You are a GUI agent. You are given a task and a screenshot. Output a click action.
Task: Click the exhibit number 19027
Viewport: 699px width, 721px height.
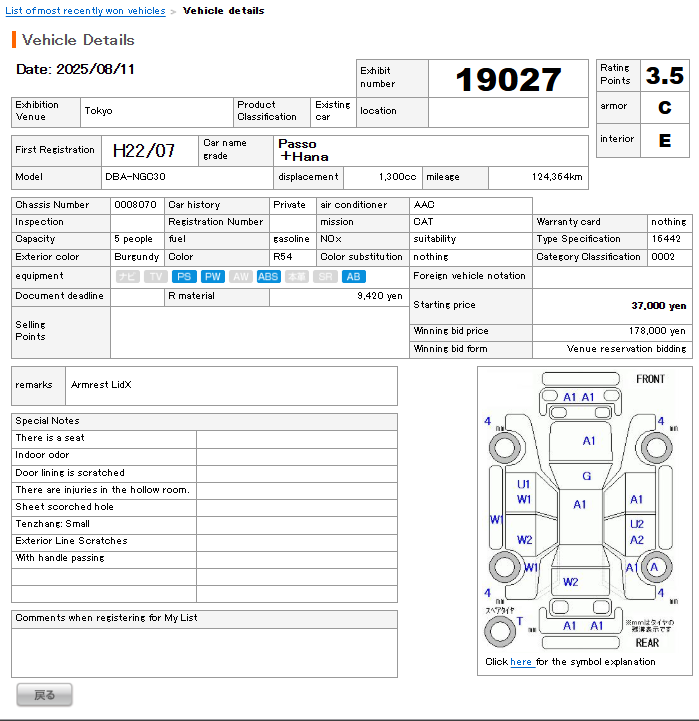coord(508,80)
